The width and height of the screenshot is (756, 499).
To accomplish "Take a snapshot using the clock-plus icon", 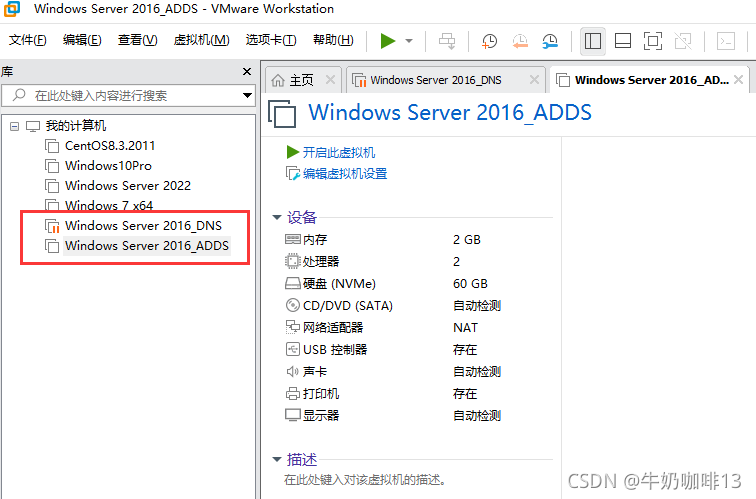I will (x=489, y=41).
